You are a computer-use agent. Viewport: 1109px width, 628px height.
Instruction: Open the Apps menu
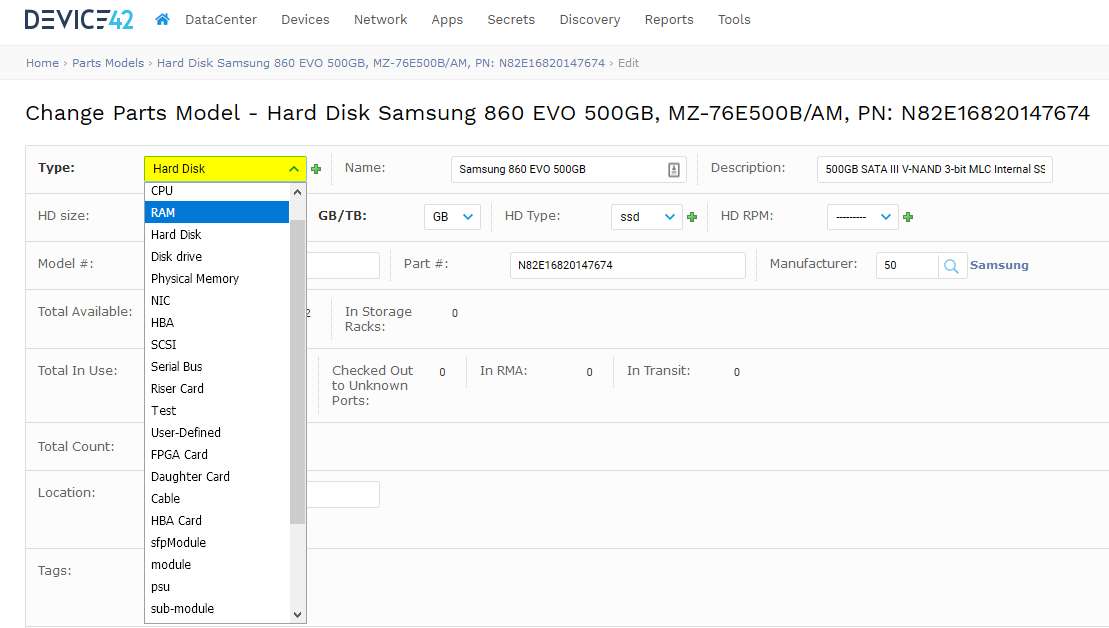coord(447,20)
